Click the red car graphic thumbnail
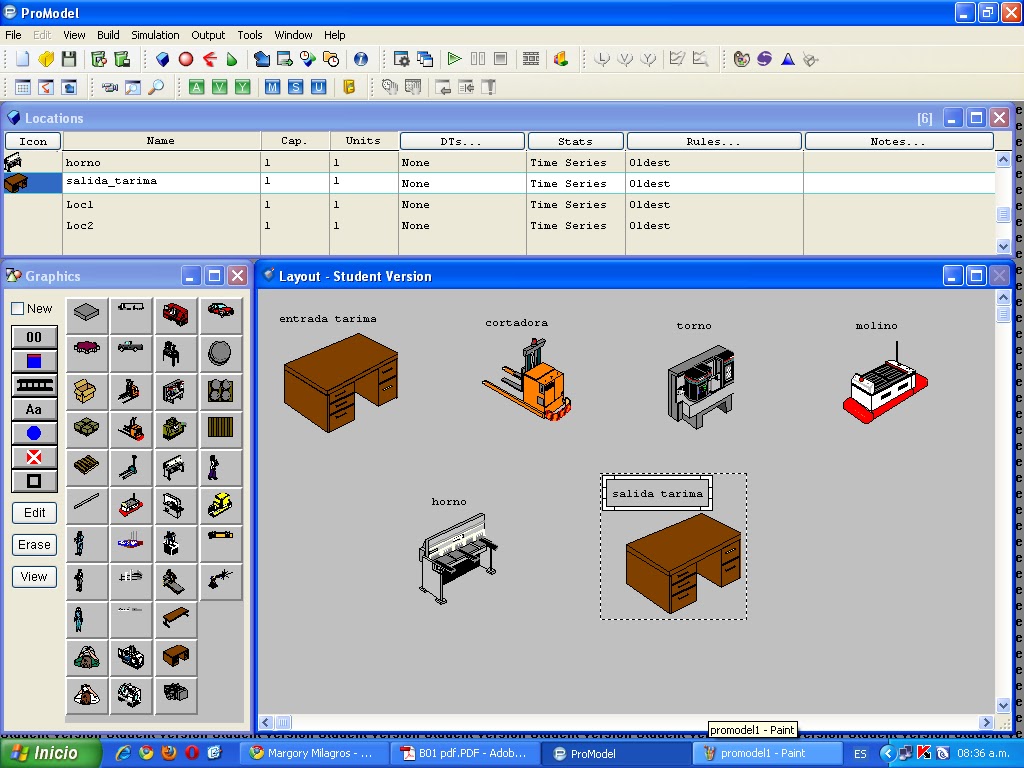1024x768 pixels. (x=221, y=312)
